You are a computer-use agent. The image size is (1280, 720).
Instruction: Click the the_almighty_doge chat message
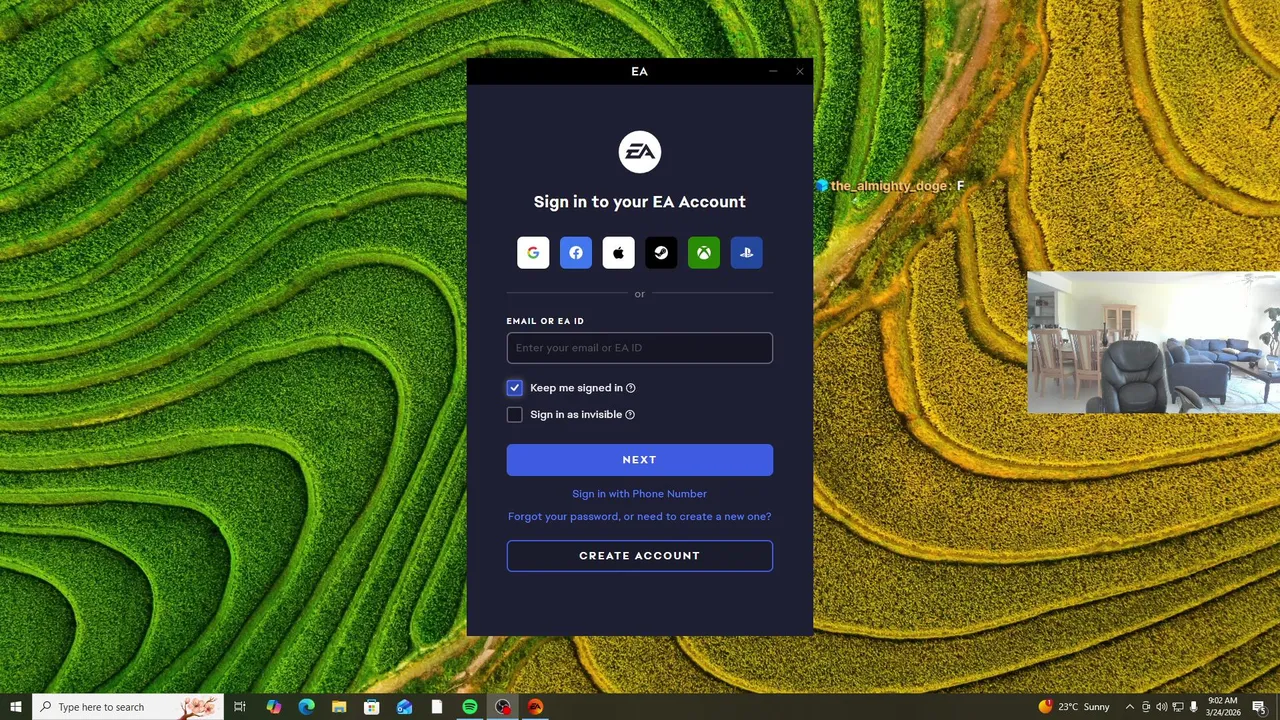890,186
